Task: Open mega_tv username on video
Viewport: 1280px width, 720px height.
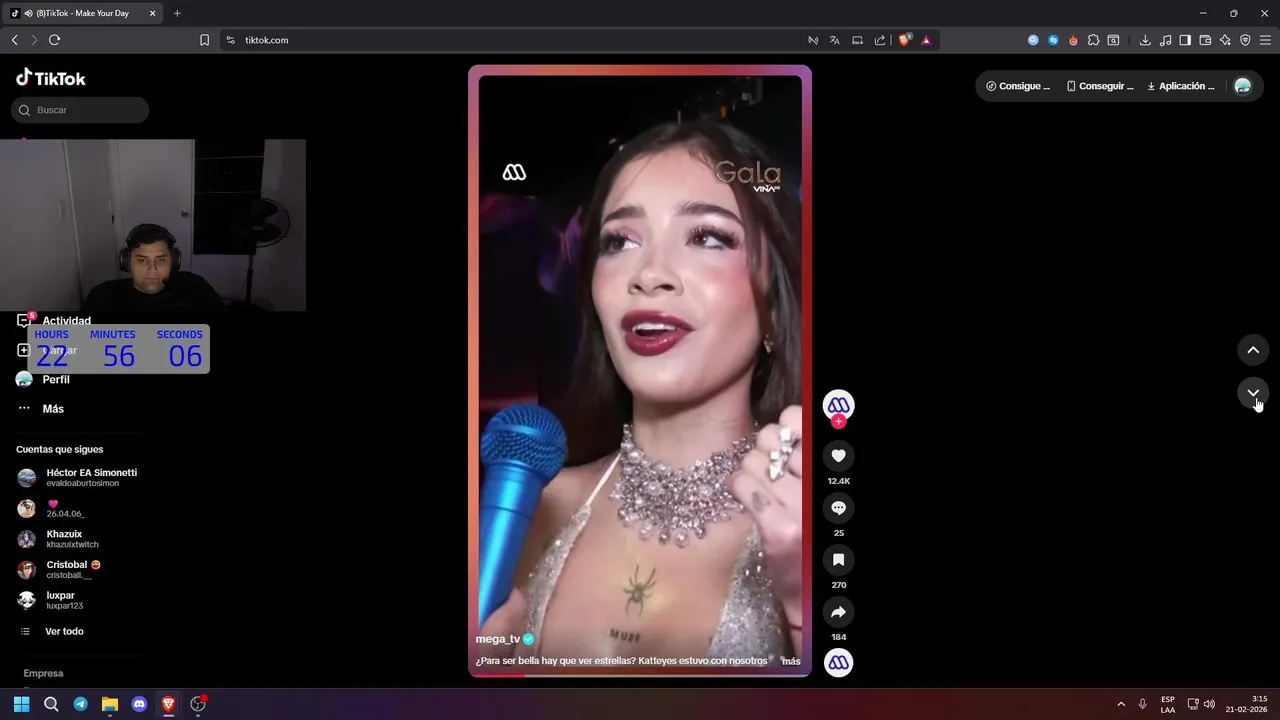Action: [498, 639]
